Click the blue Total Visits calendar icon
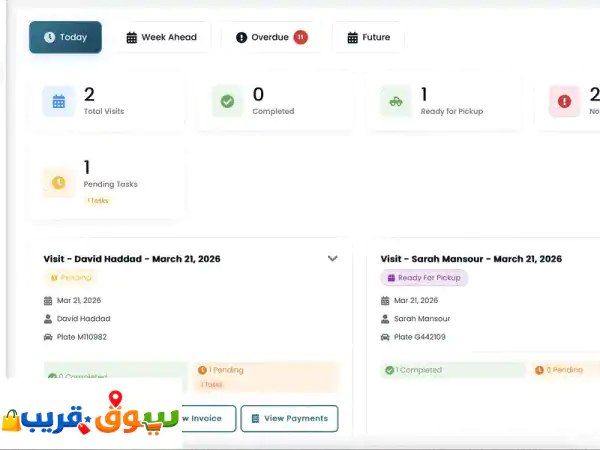Screen dimensions: 600x450 pos(59,101)
